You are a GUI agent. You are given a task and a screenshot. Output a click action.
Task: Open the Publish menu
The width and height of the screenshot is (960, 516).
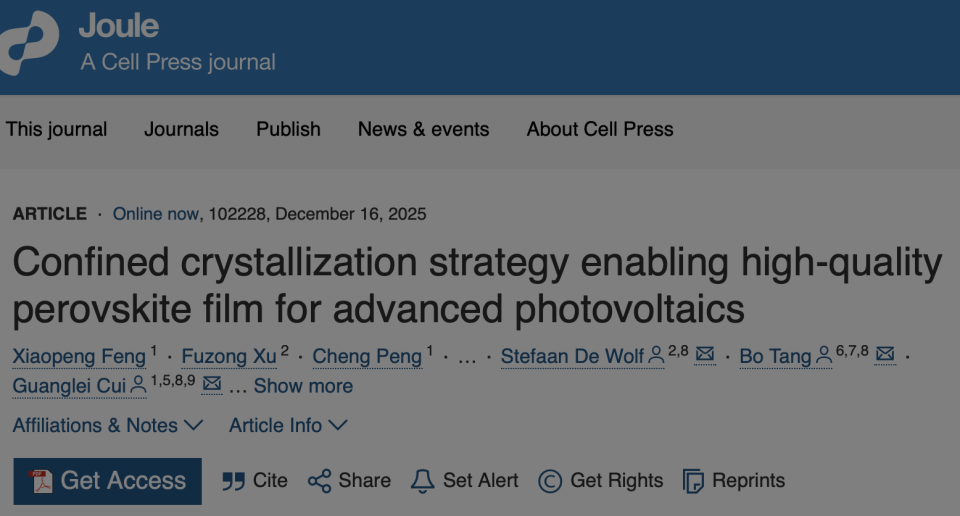[x=288, y=129]
